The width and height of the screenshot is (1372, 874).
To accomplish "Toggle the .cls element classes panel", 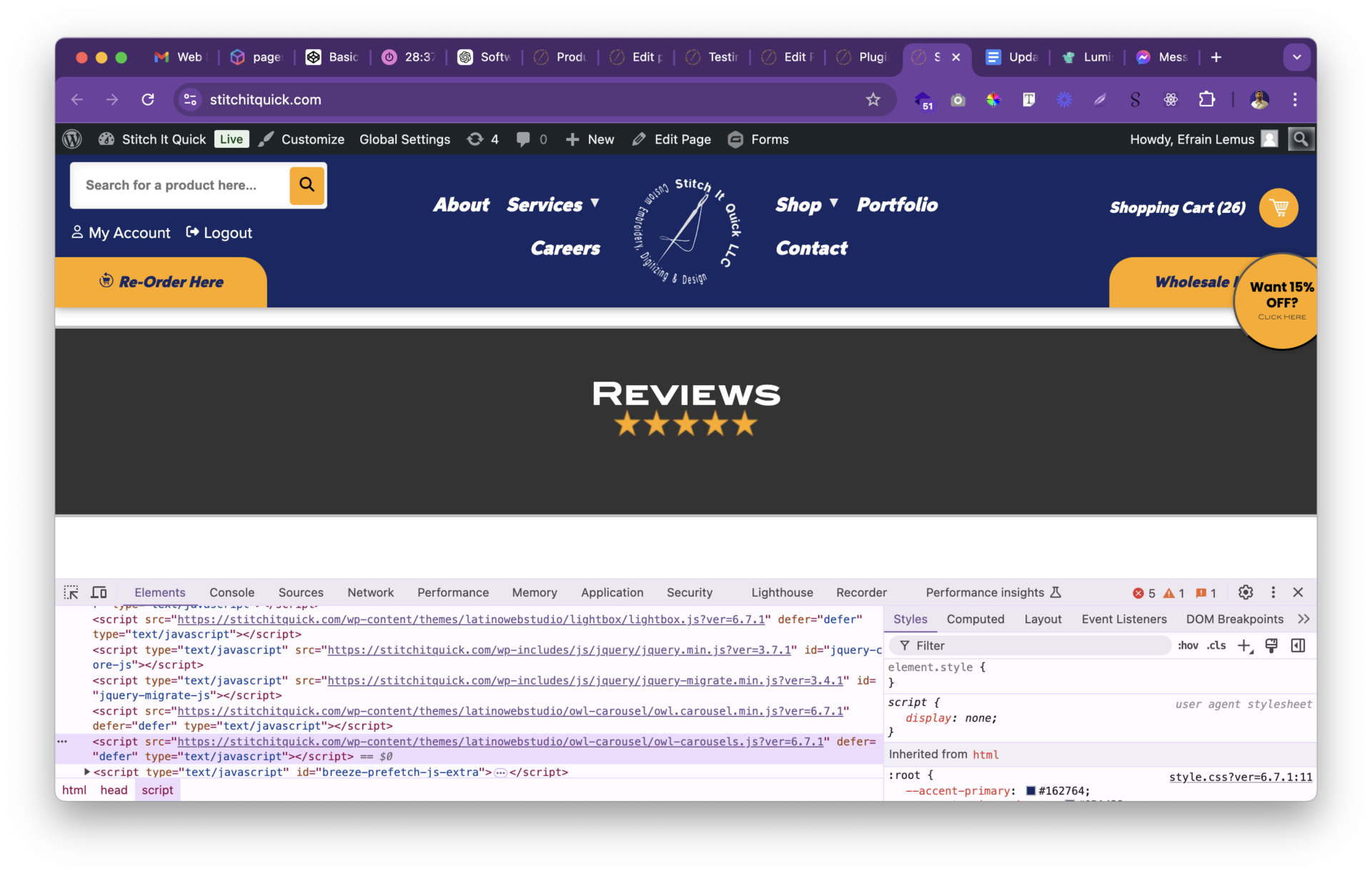I will tap(1216, 646).
